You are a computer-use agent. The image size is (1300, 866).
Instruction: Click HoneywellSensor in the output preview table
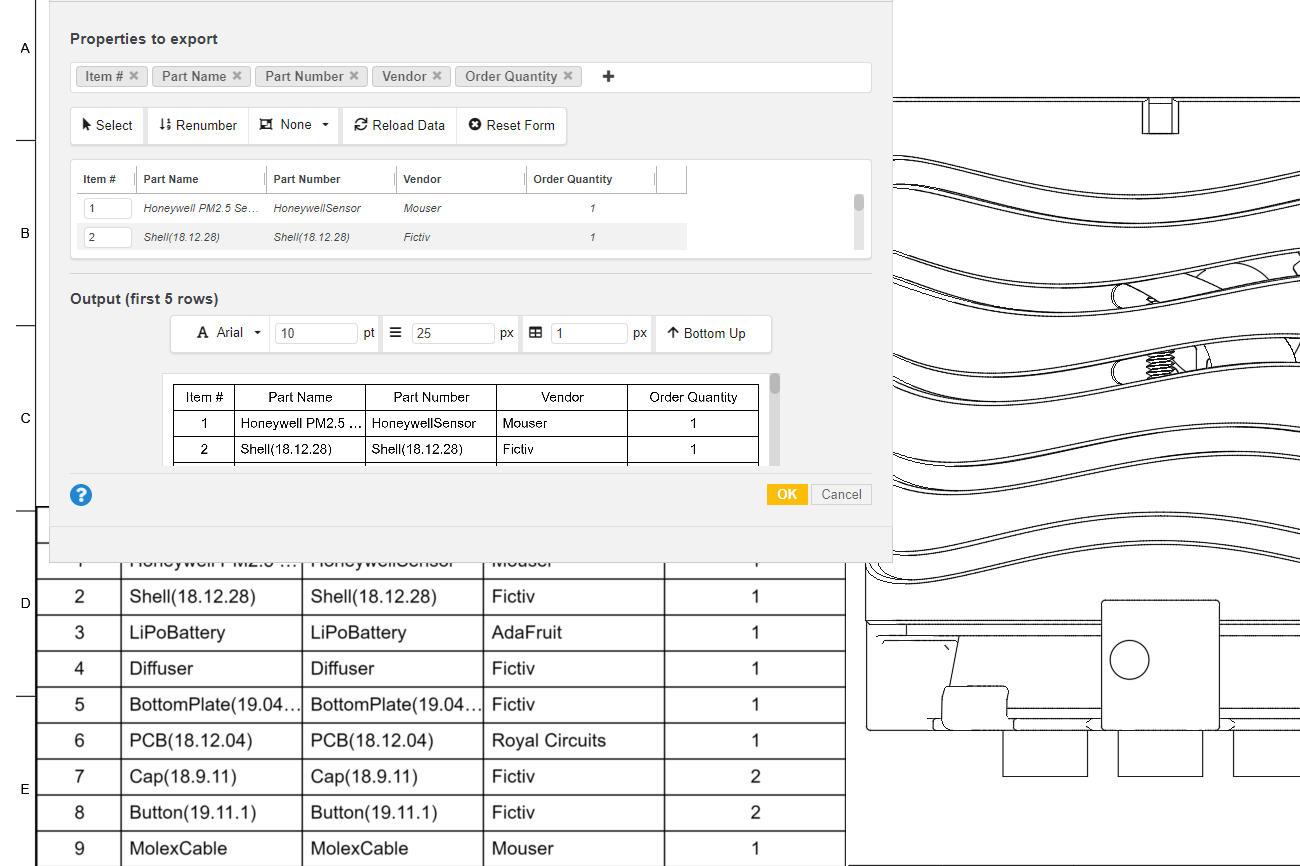point(431,423)
